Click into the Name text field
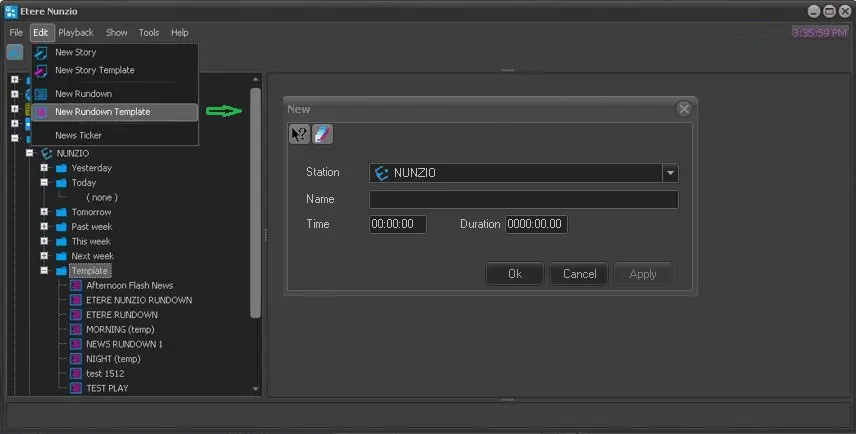 523,200
